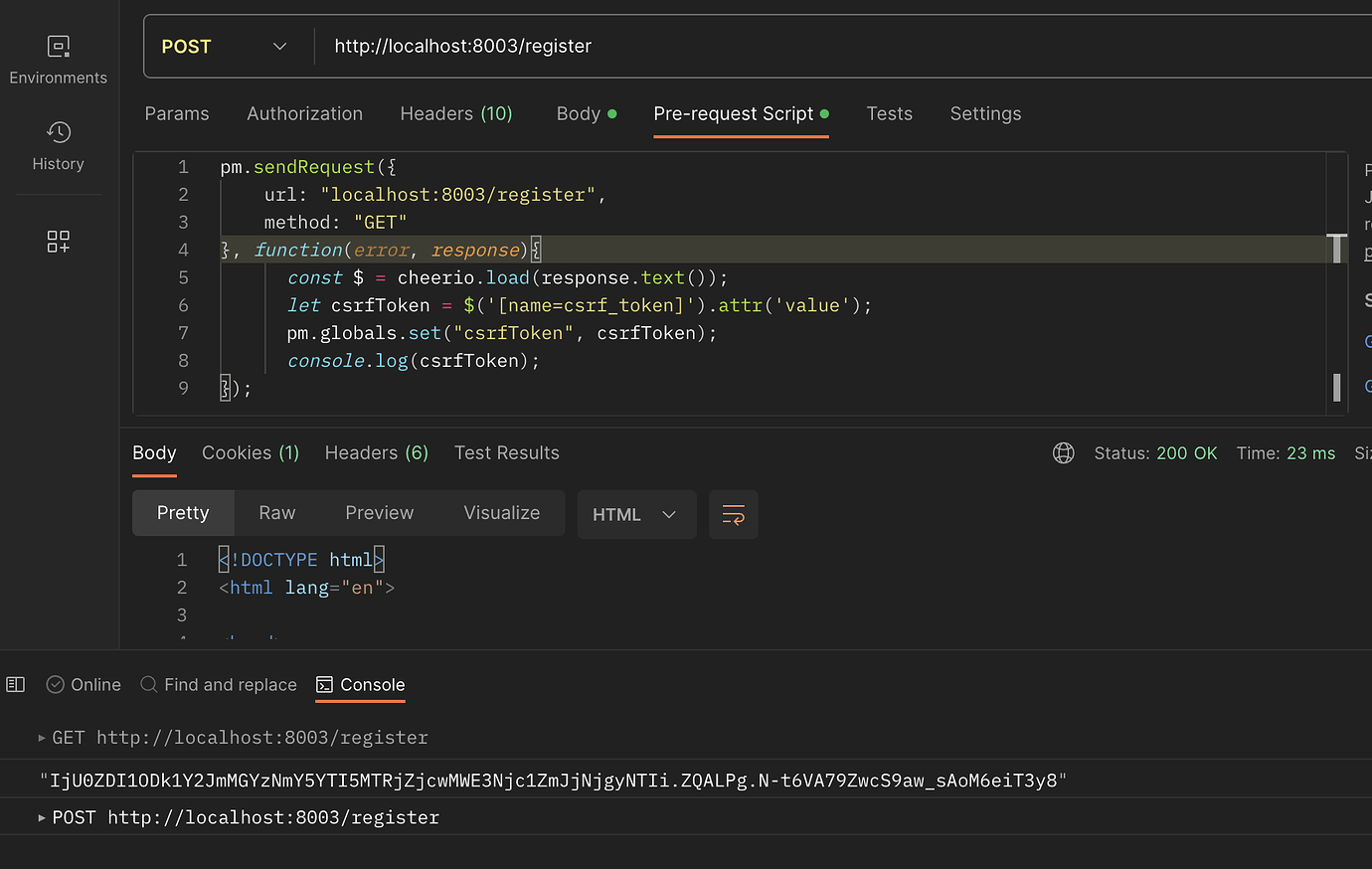
Task: Click the request URL input field
Action: point(597,45)
